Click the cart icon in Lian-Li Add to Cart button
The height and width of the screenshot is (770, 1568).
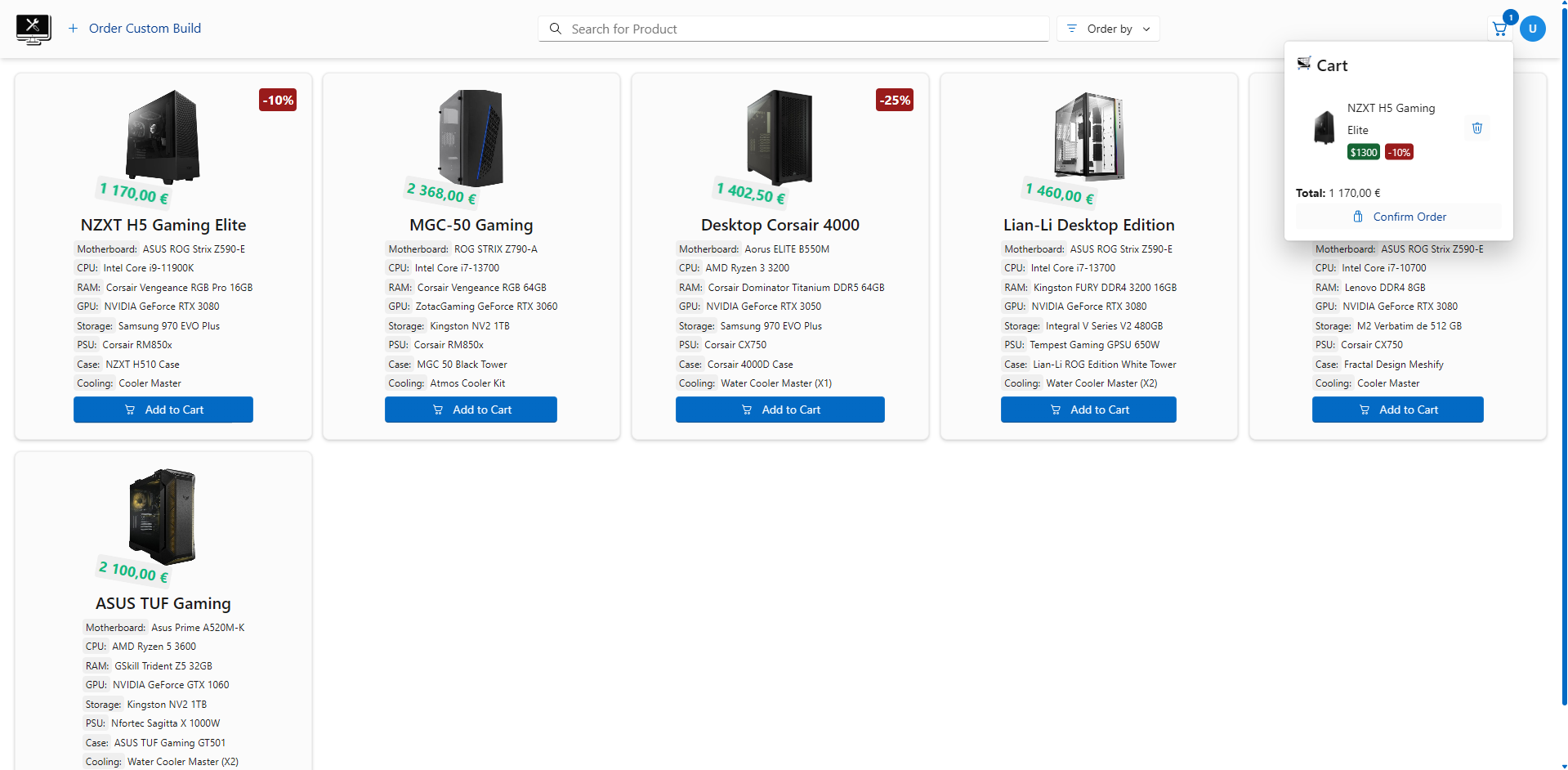tap(1056, 410)
